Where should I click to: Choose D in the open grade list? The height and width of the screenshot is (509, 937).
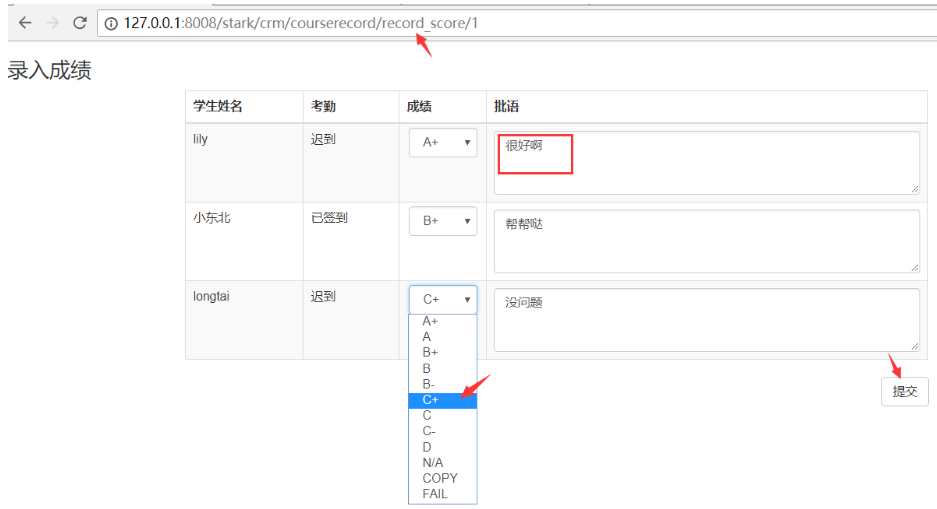443,447
